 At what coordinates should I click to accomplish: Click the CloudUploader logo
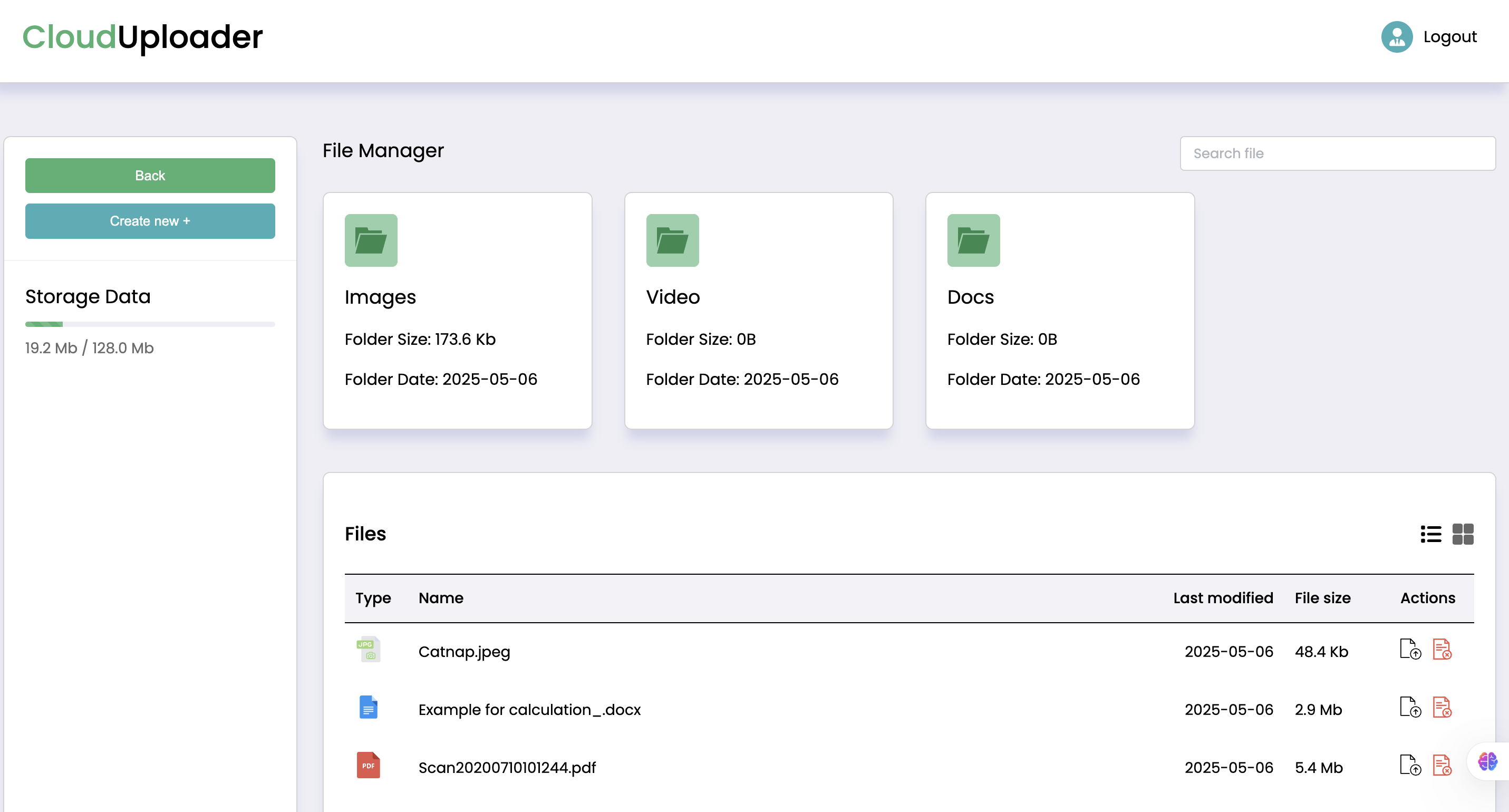142,37
